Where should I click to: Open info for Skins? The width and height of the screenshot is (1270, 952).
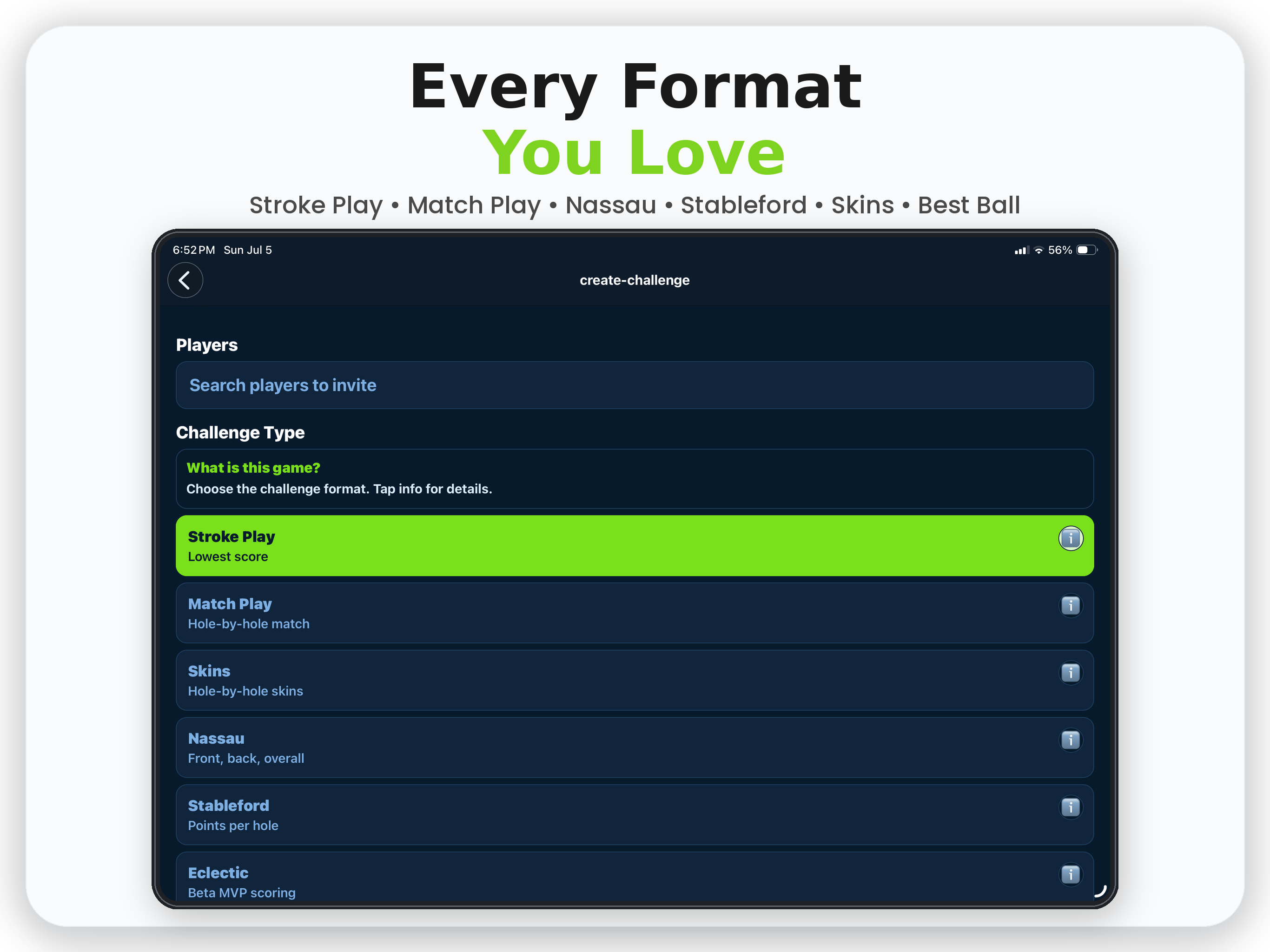pos(1070,673)
